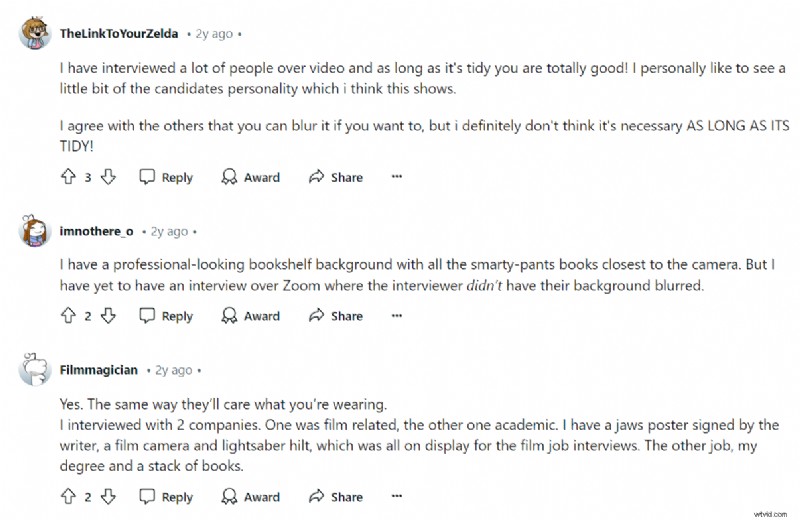
Task: Share TheLinkToYourZelda's comment
Action: [336, 177]
